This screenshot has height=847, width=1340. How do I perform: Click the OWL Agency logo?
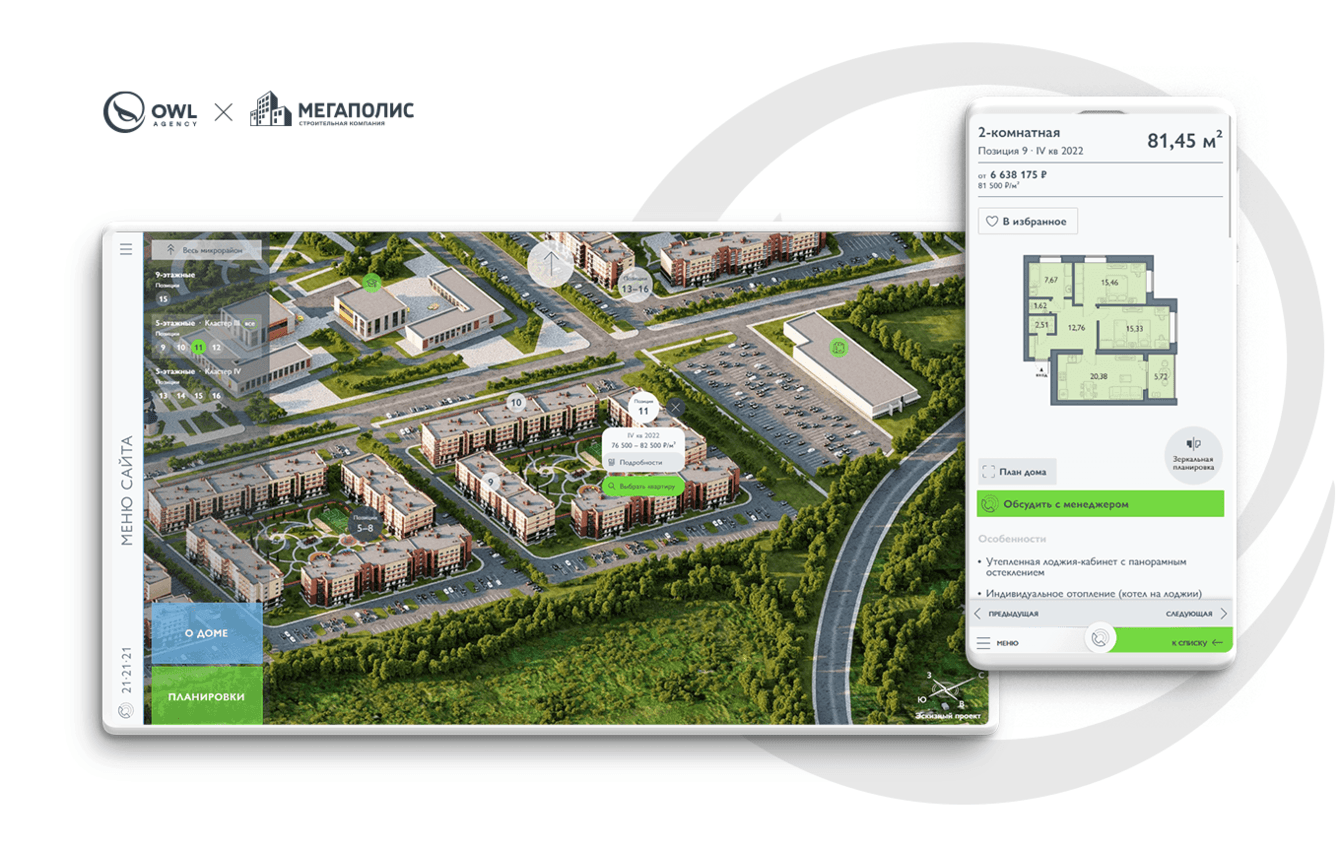point(151,111)
